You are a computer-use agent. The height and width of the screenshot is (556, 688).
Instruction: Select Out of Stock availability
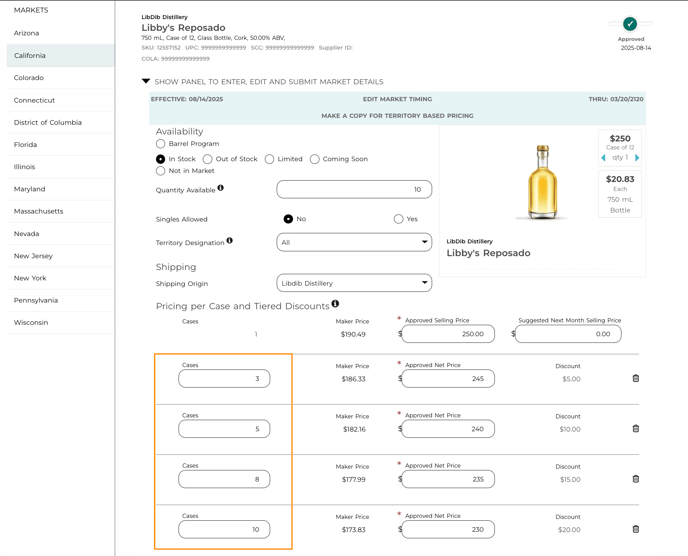click(208, 159)
